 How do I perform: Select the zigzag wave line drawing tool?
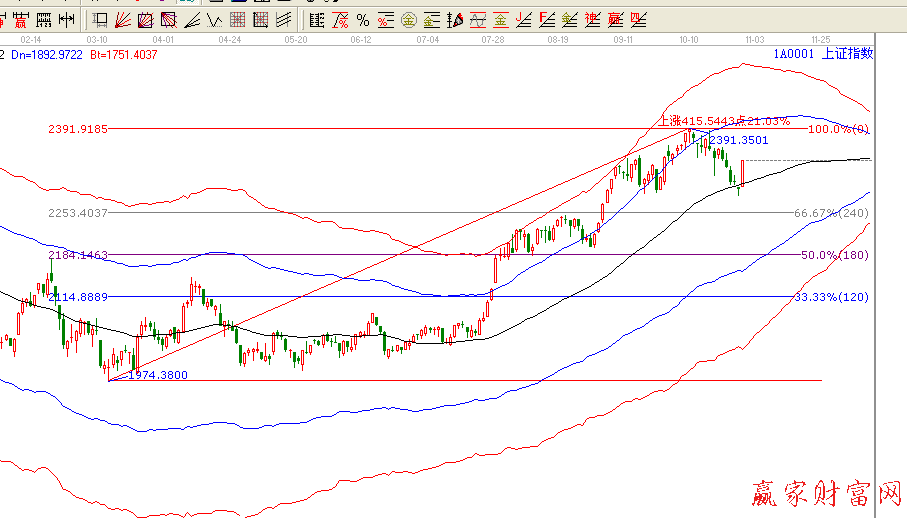215,19
